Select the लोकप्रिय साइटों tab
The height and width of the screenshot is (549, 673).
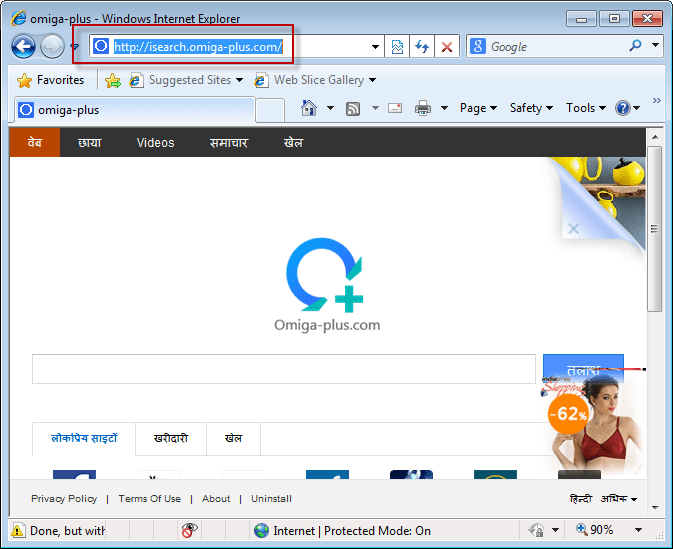[84, 438]
